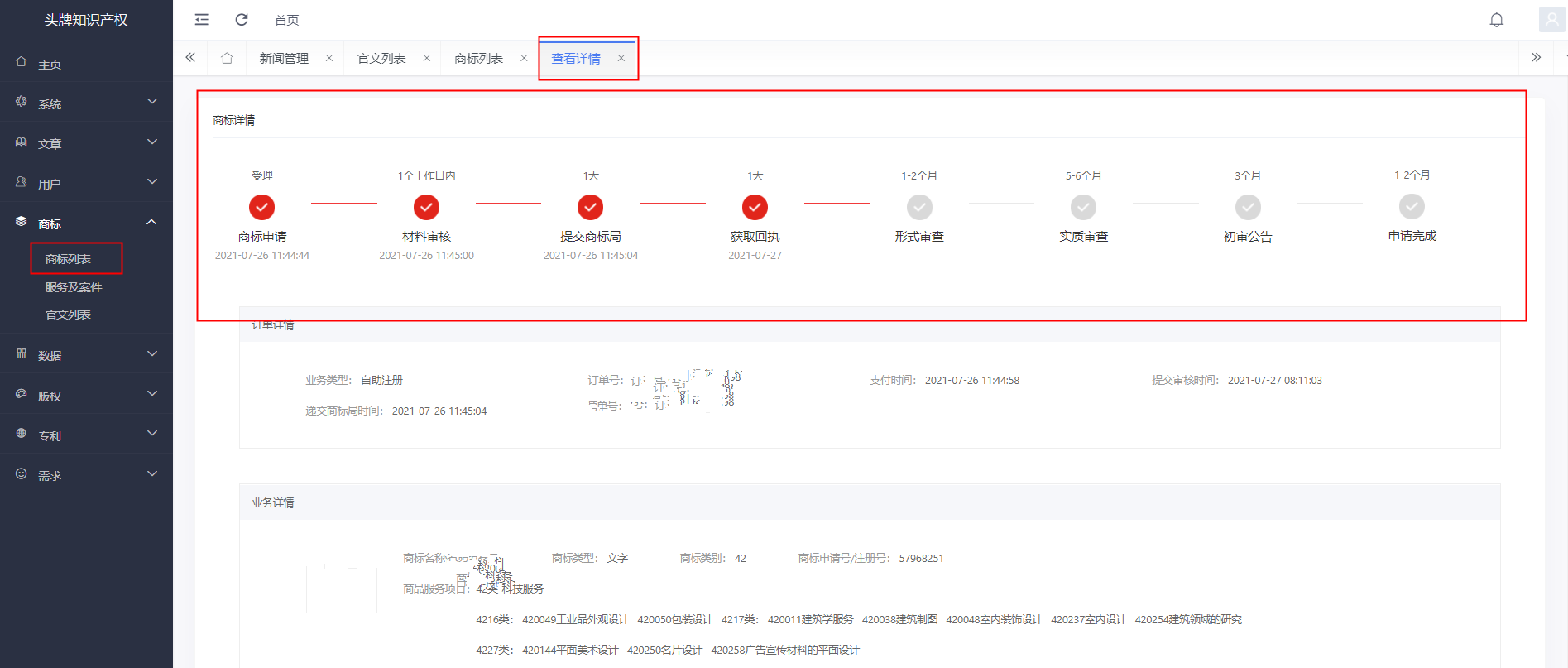
Task: Select the 查看详情 tab
Action: click(x=576, y=58)
